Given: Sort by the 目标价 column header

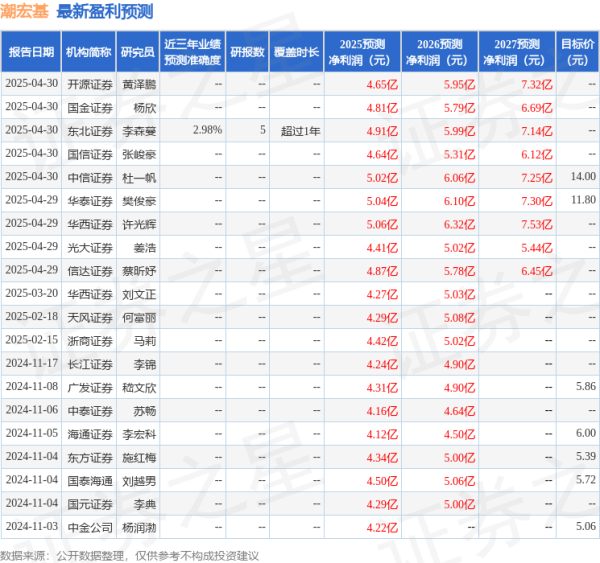Looking at the screenshot, I should tap(577, 51).
